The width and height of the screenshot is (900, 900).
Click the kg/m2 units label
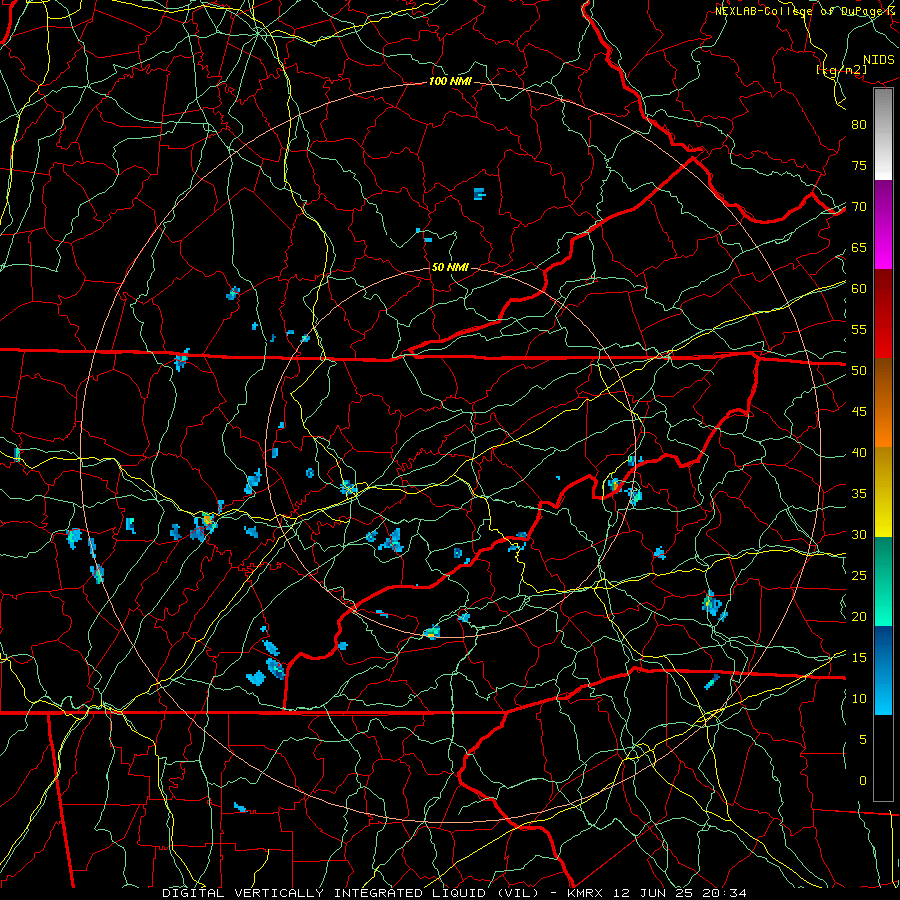tap(841, 70)
